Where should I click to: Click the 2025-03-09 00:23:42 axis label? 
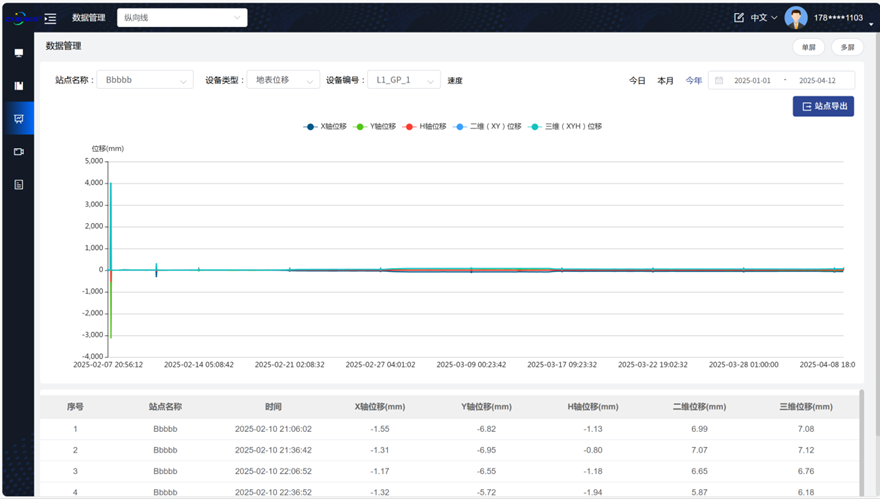click(471, 365)
